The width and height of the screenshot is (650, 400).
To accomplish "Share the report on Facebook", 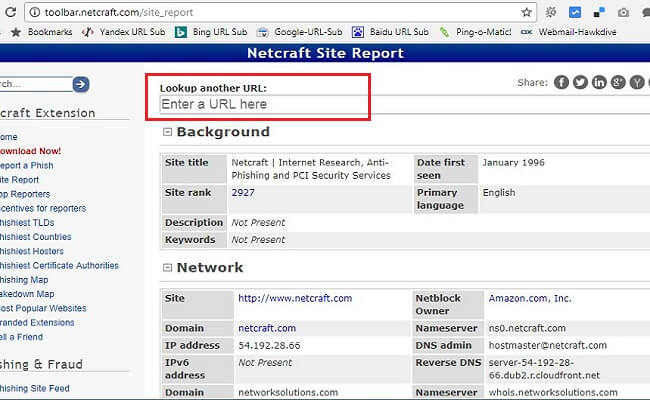I will 561,82.
